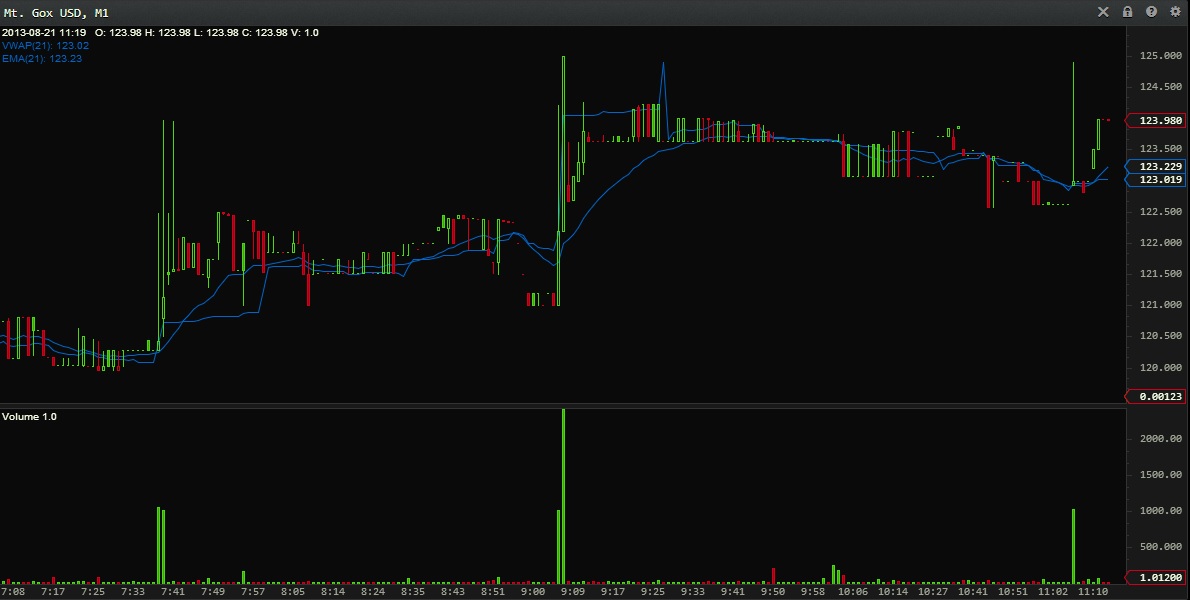Close the chart with the X icon
Viewport: 1190px width, 600px height.
coord(1103,12)
